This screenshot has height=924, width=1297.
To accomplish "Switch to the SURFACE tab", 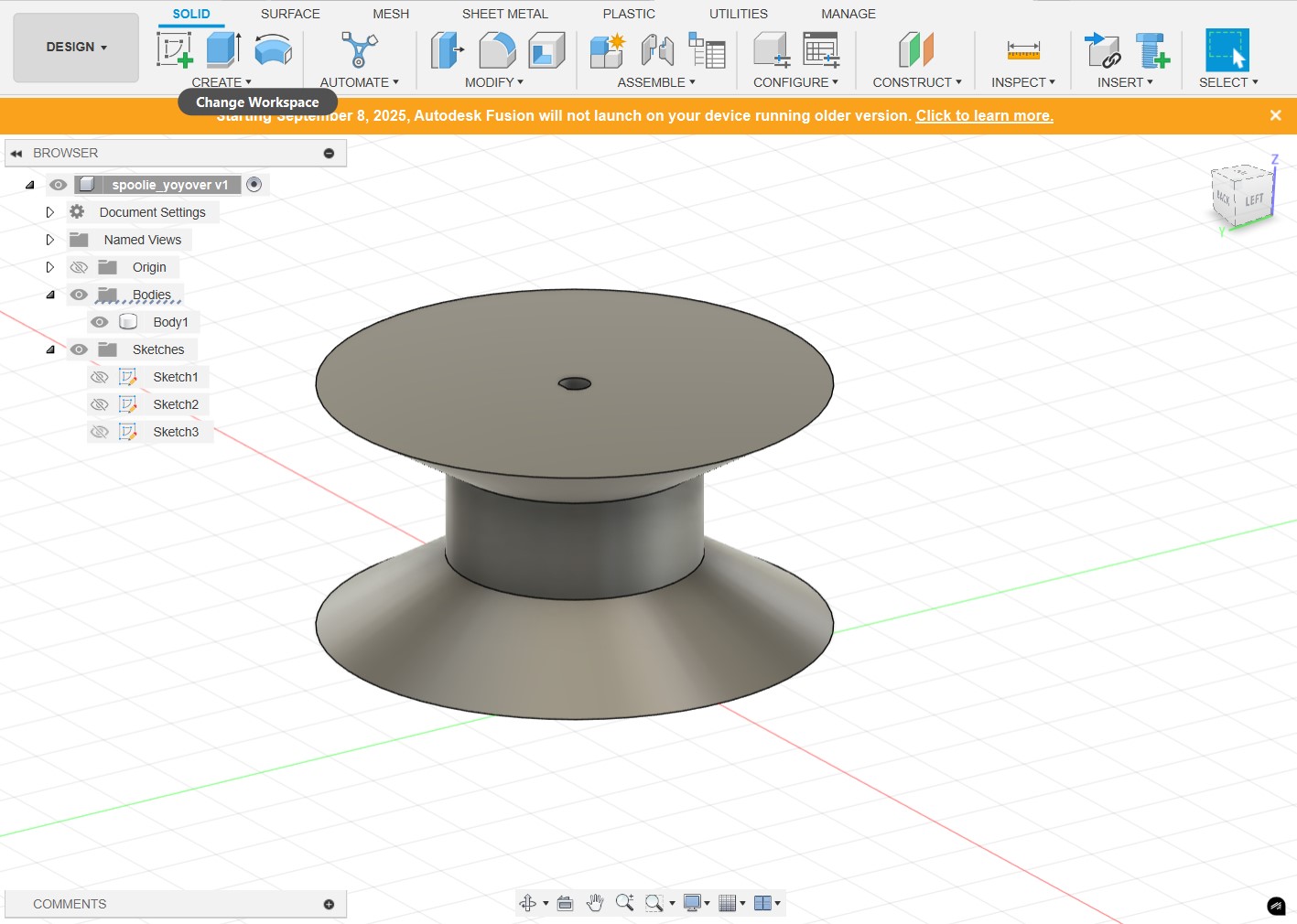I will pos(290,14).
